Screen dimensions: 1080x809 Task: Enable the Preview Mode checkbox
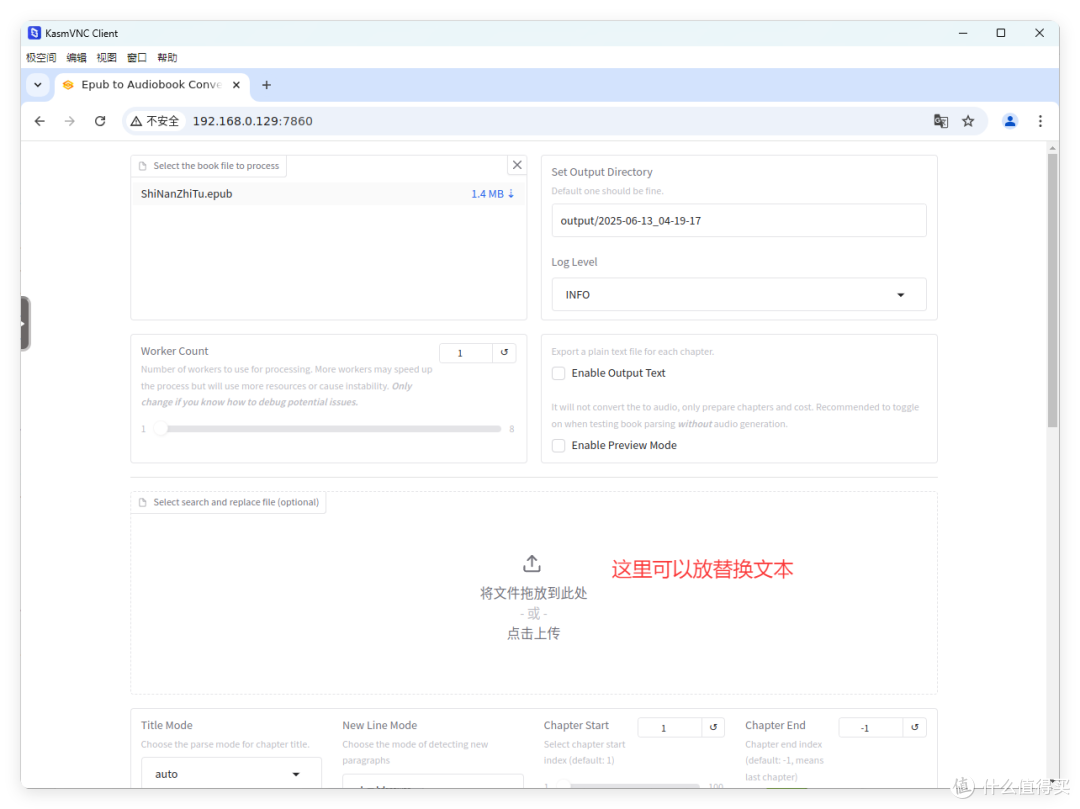click(x=559, y=445)
